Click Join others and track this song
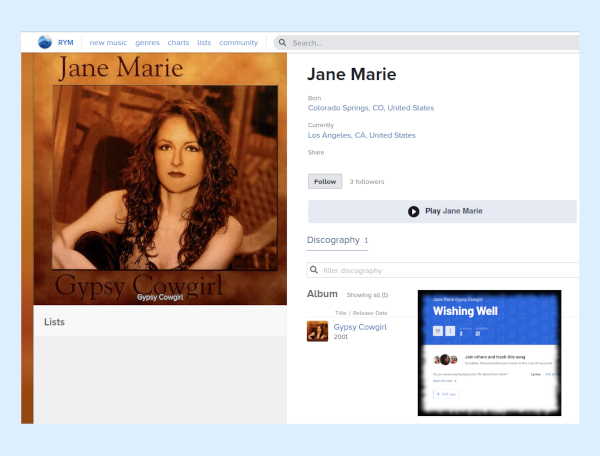Image resolution: width=600 pixels, height=456 pixels. [495, 357]
